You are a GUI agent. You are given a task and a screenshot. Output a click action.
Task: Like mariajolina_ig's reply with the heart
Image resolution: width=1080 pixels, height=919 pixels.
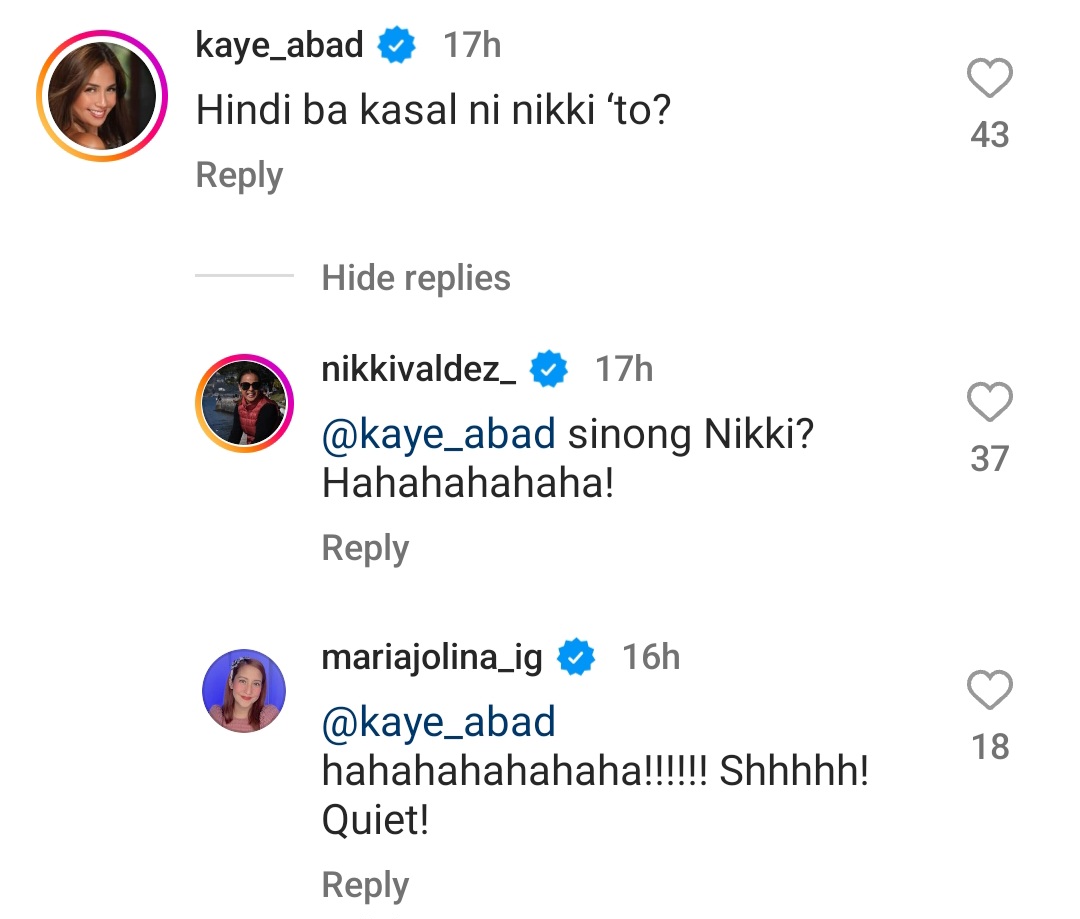coord(989,691)
